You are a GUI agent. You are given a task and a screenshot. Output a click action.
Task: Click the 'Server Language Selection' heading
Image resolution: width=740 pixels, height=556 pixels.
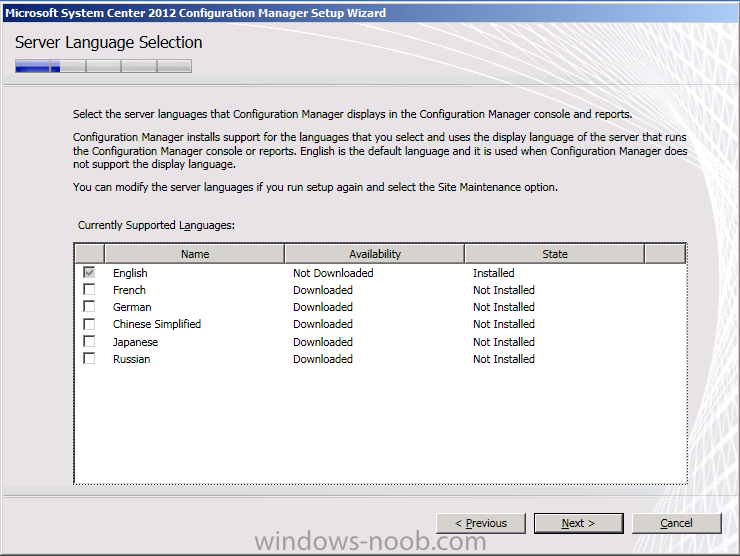coord(109,42)
